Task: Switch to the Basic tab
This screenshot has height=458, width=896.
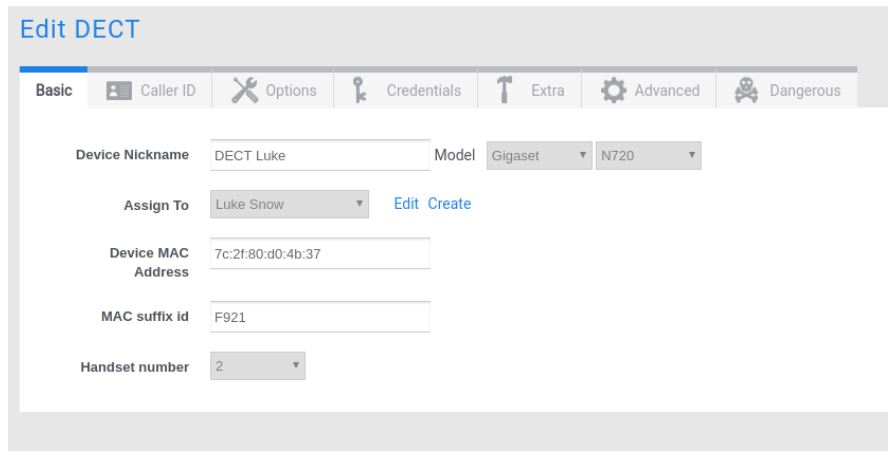Action: pos(54,91)
